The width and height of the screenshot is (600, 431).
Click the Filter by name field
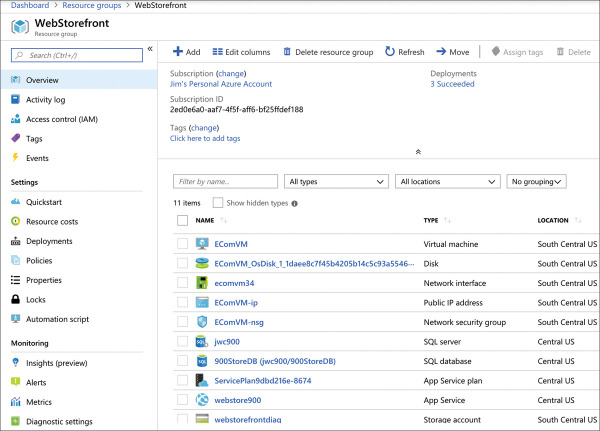(225, 181)
